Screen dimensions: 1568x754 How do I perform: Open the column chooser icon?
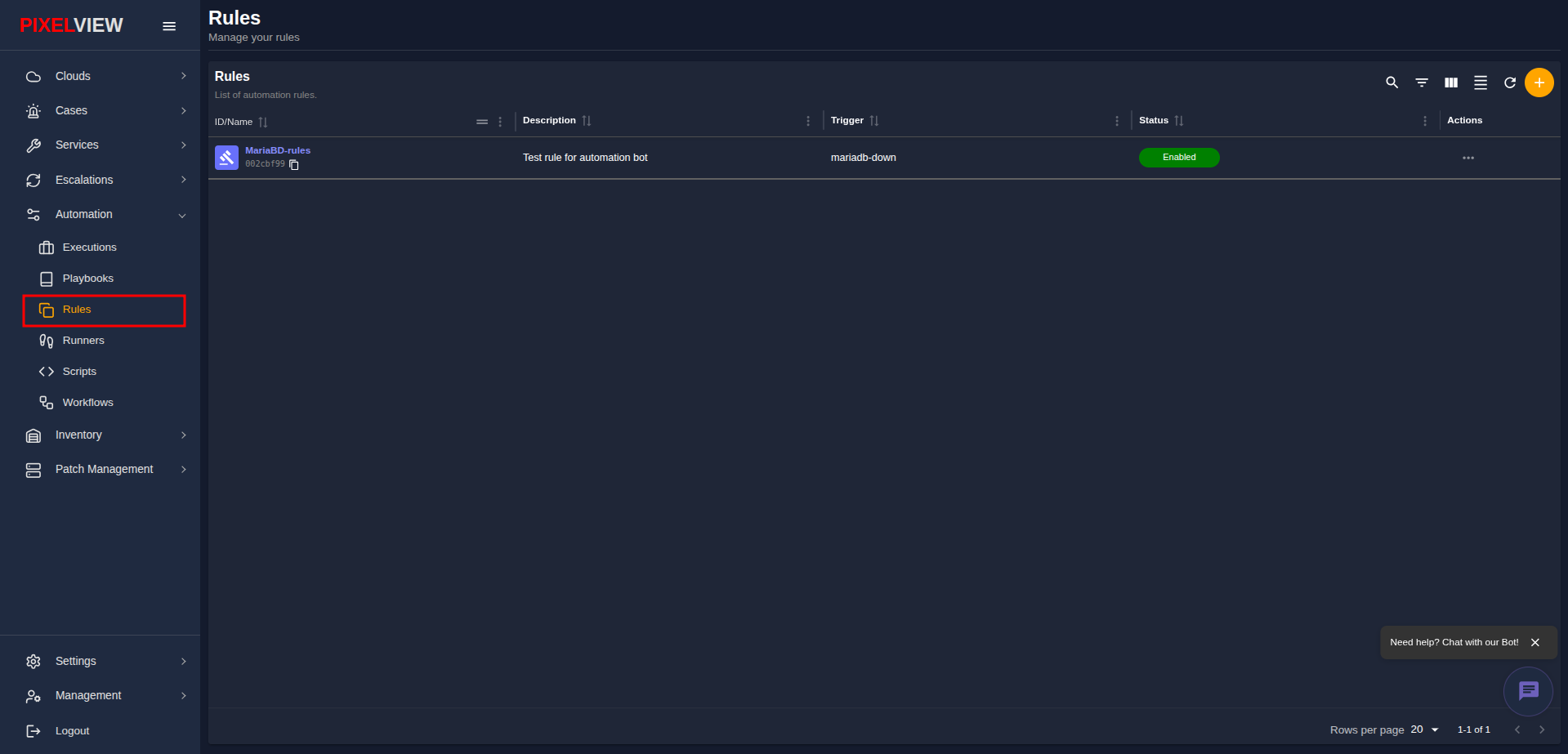click(1451, 83)
